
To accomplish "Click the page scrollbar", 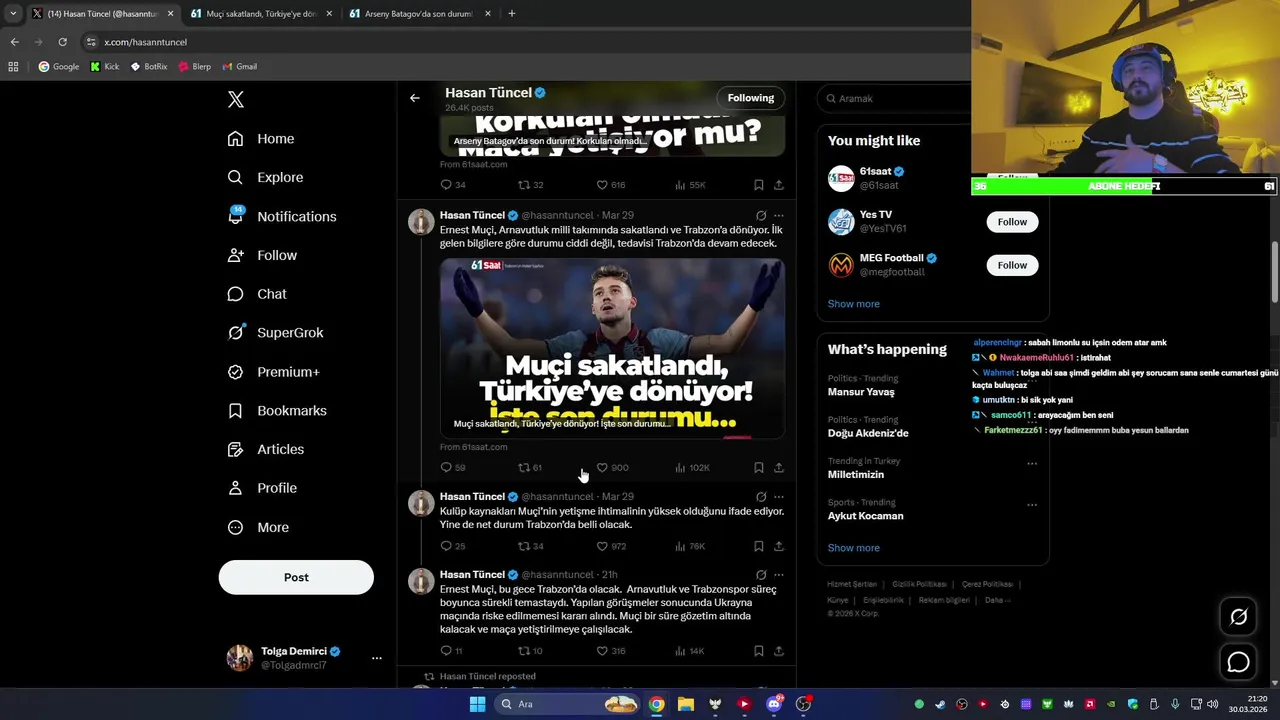I will point(1275,270).
